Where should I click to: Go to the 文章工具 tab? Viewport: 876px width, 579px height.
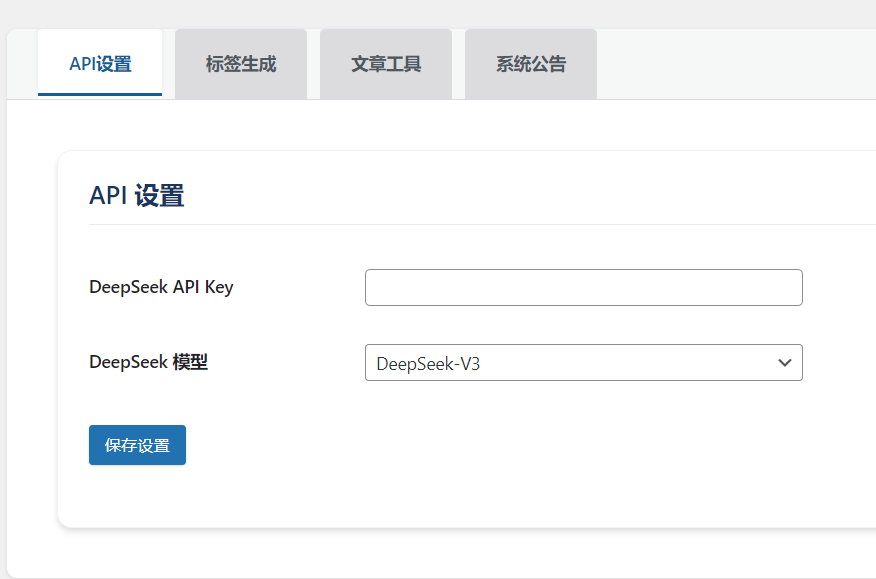386,64
